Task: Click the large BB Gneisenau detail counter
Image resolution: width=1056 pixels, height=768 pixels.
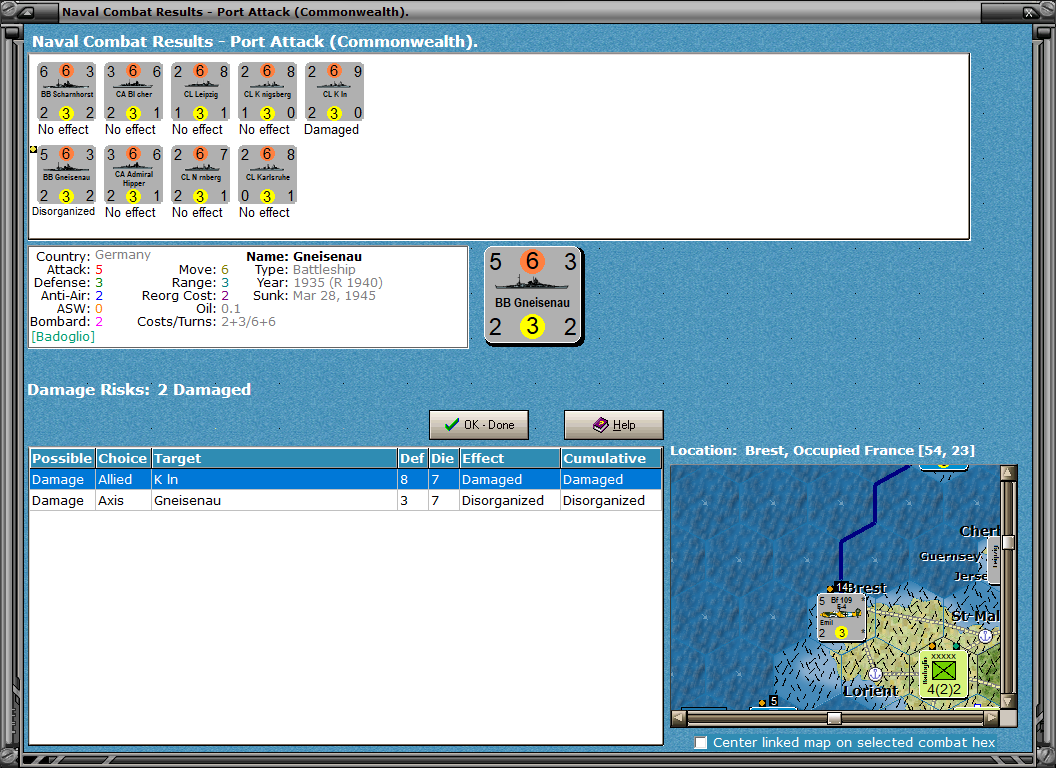Action: tap(533, 296)
